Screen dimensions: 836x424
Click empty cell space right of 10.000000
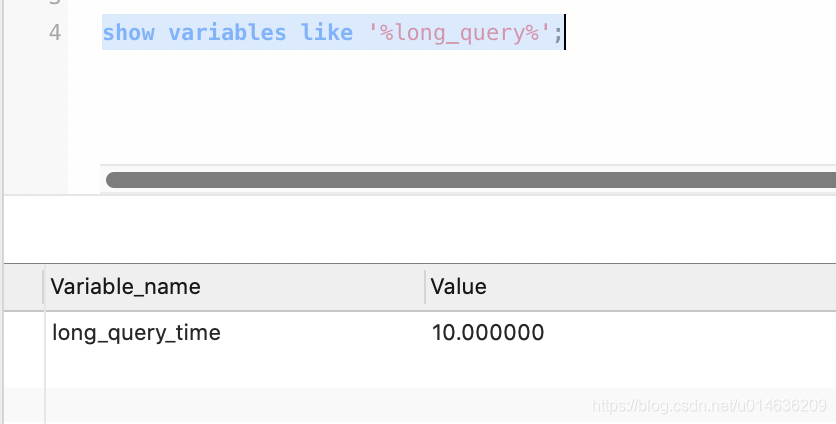(690, 333)
